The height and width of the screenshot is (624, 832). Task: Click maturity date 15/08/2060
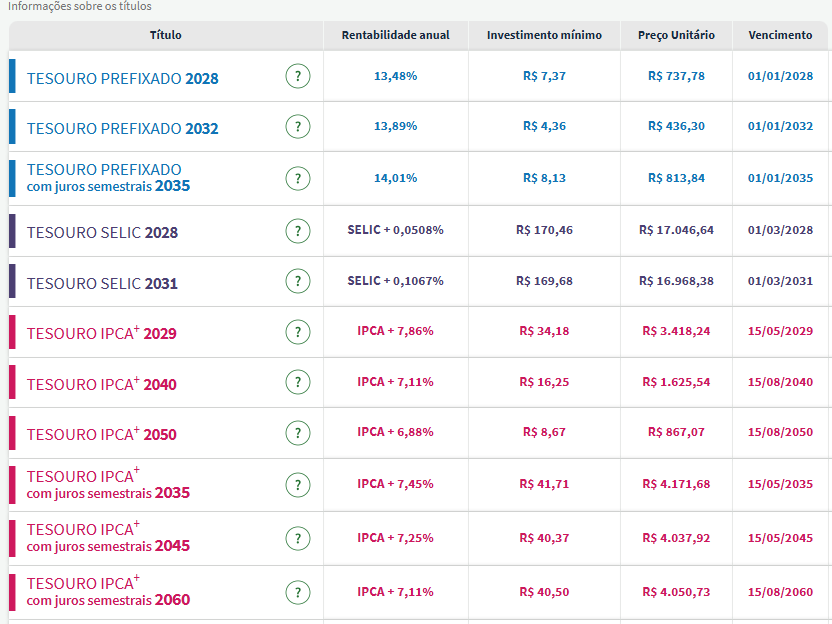click(780, 592)
